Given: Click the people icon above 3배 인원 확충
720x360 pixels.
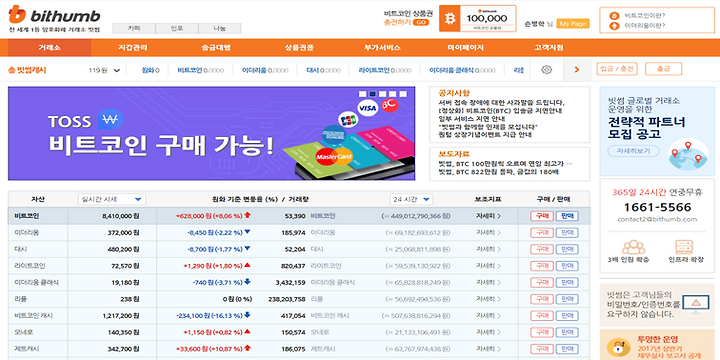Looking at the screenshot, I should (633, 247).
